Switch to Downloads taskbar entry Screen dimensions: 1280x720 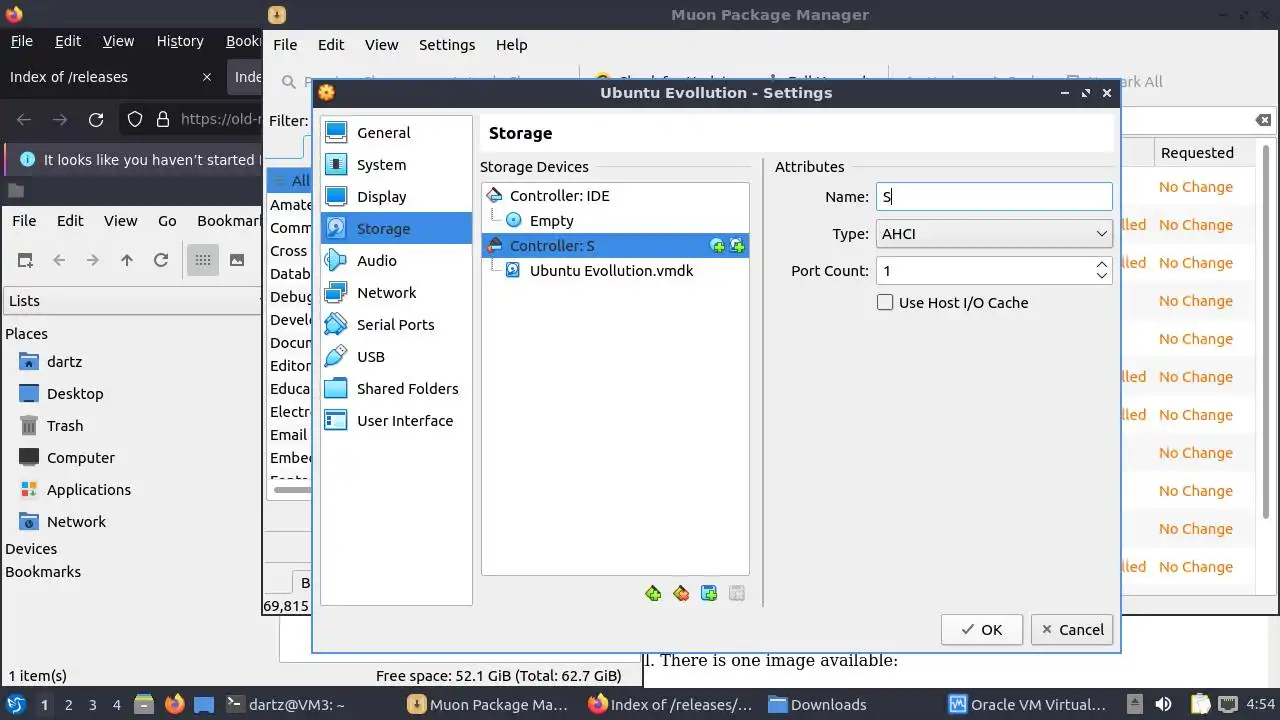pyautogui.click(x=817, y=705)
